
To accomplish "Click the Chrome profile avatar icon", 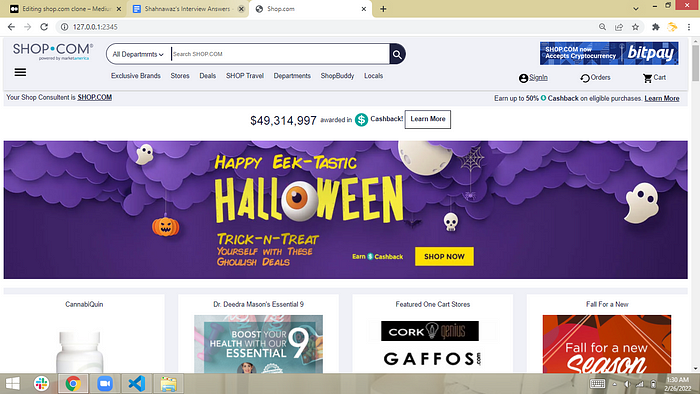I will point(672,27).
